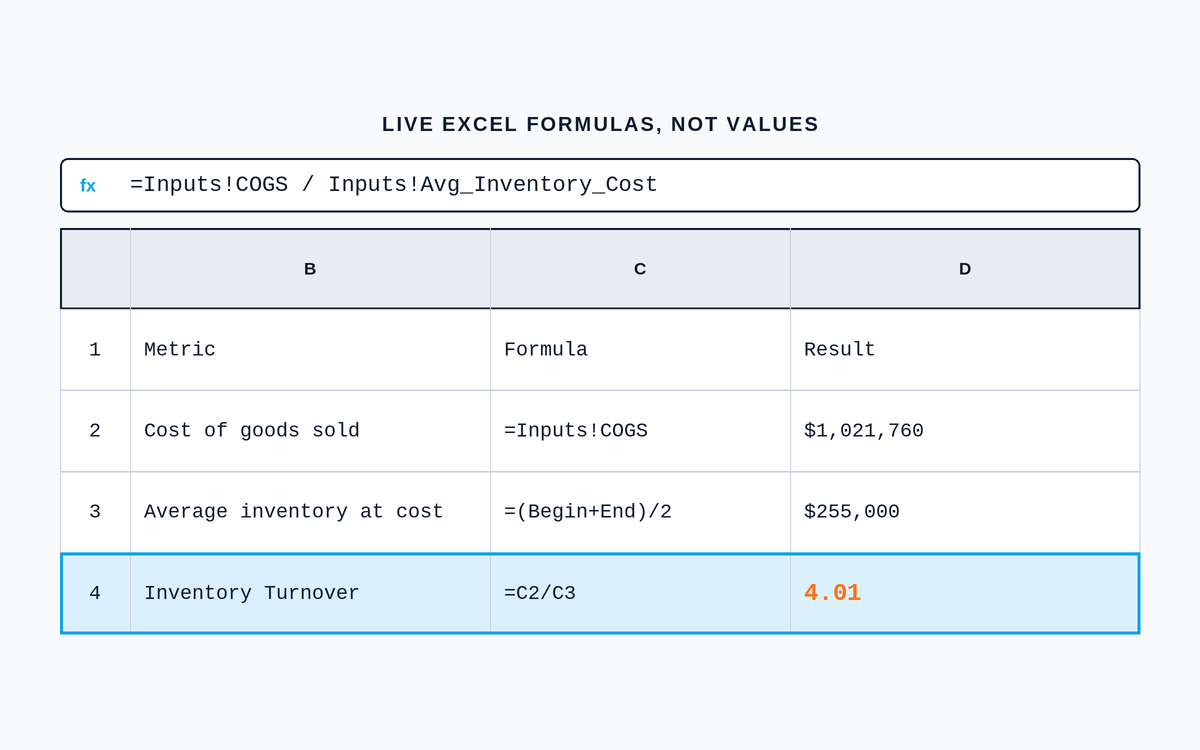Image resolution: width=1200 pixels, height=750 pixels.
Task: Select row 2 header number
Action: [95, 431]
